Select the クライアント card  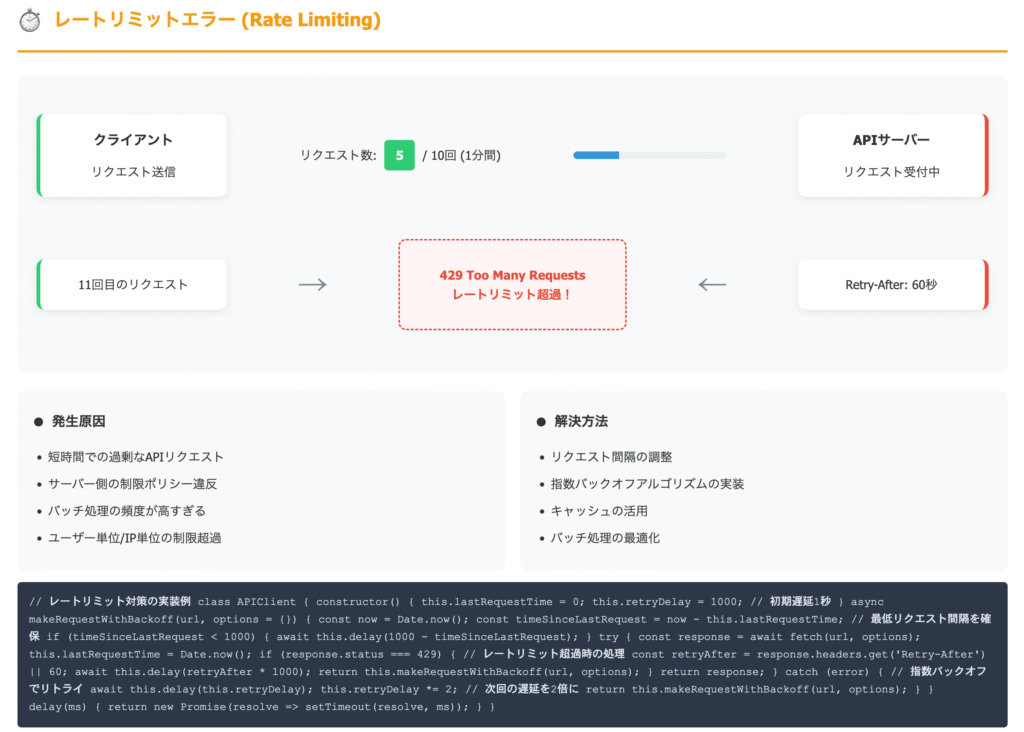click(x=132, y=155)
